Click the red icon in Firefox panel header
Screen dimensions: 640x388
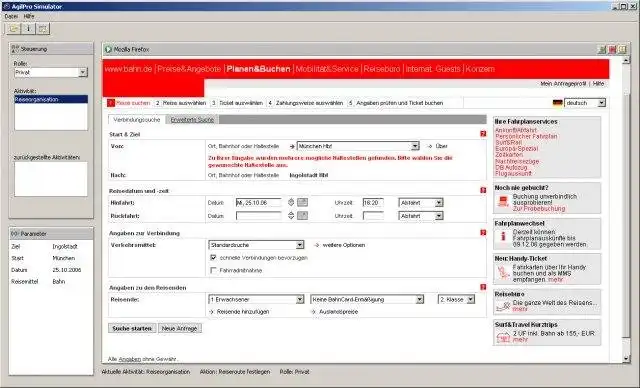tap(612, 49)
